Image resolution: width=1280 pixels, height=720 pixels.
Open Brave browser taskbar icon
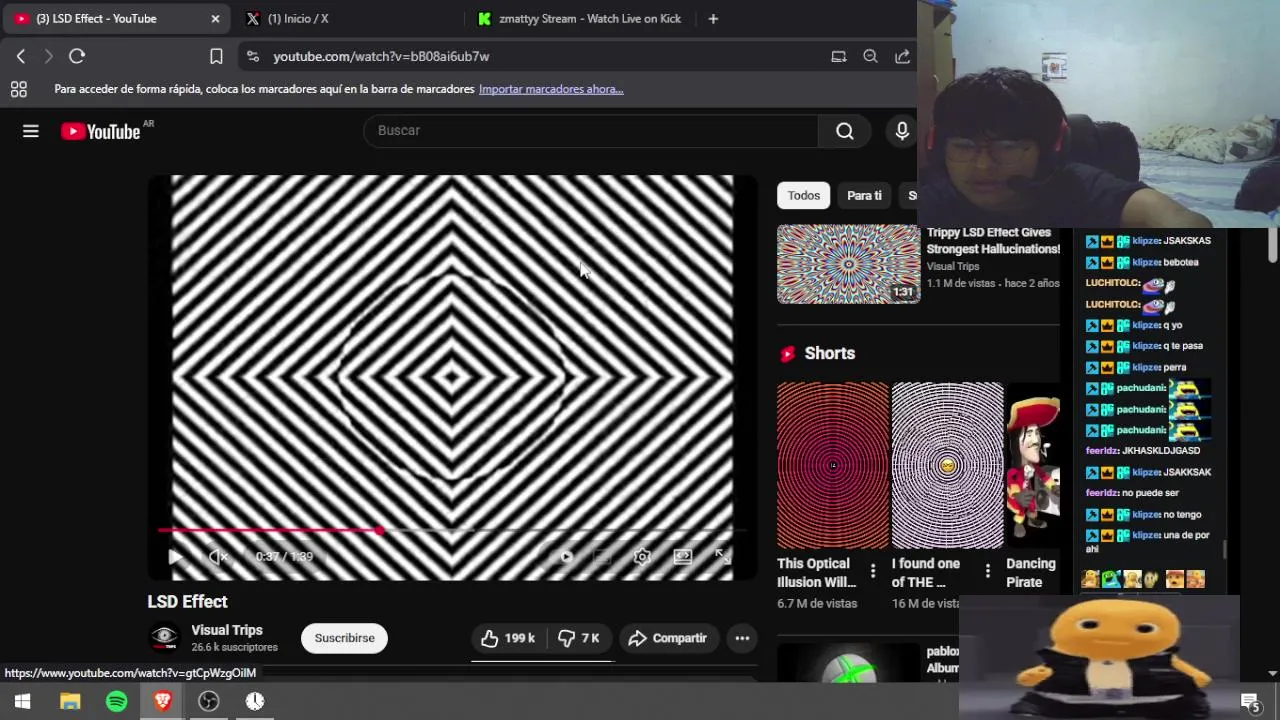[x=163, y=702]
